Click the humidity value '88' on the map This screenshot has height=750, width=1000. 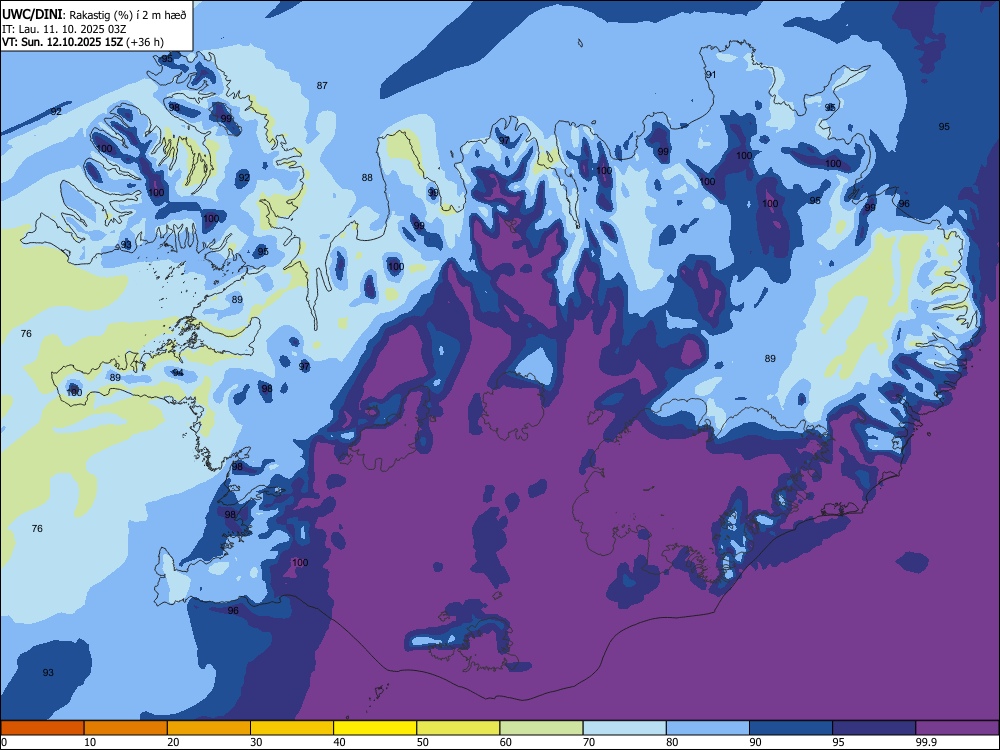[x=367, y=177]
